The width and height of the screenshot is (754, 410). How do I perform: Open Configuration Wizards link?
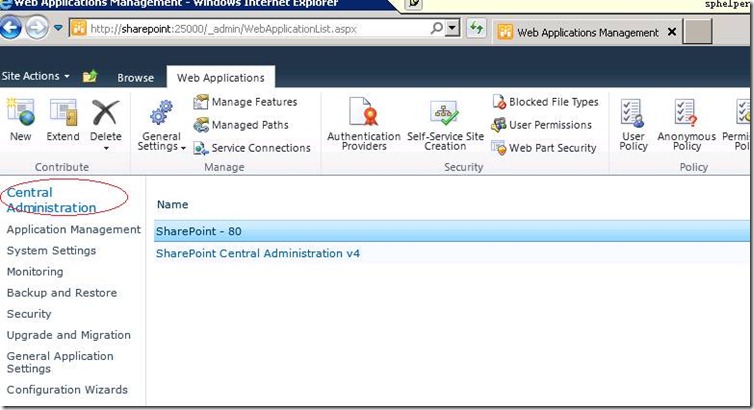point(67,390)
